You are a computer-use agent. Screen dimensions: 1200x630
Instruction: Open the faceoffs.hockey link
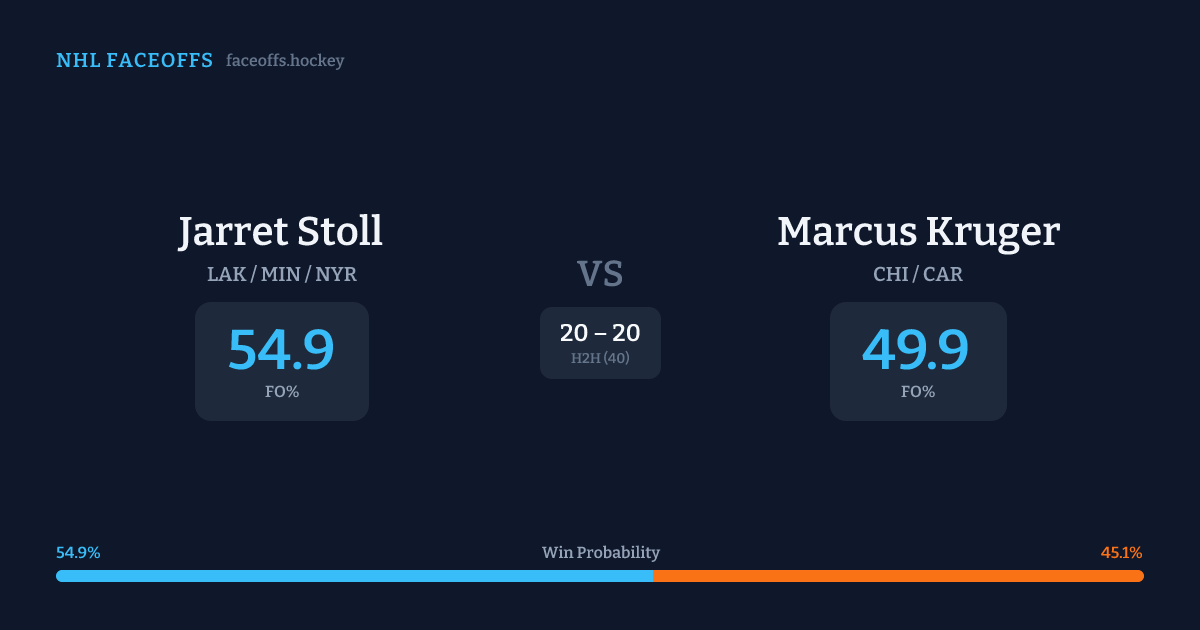tap(285, 61)
